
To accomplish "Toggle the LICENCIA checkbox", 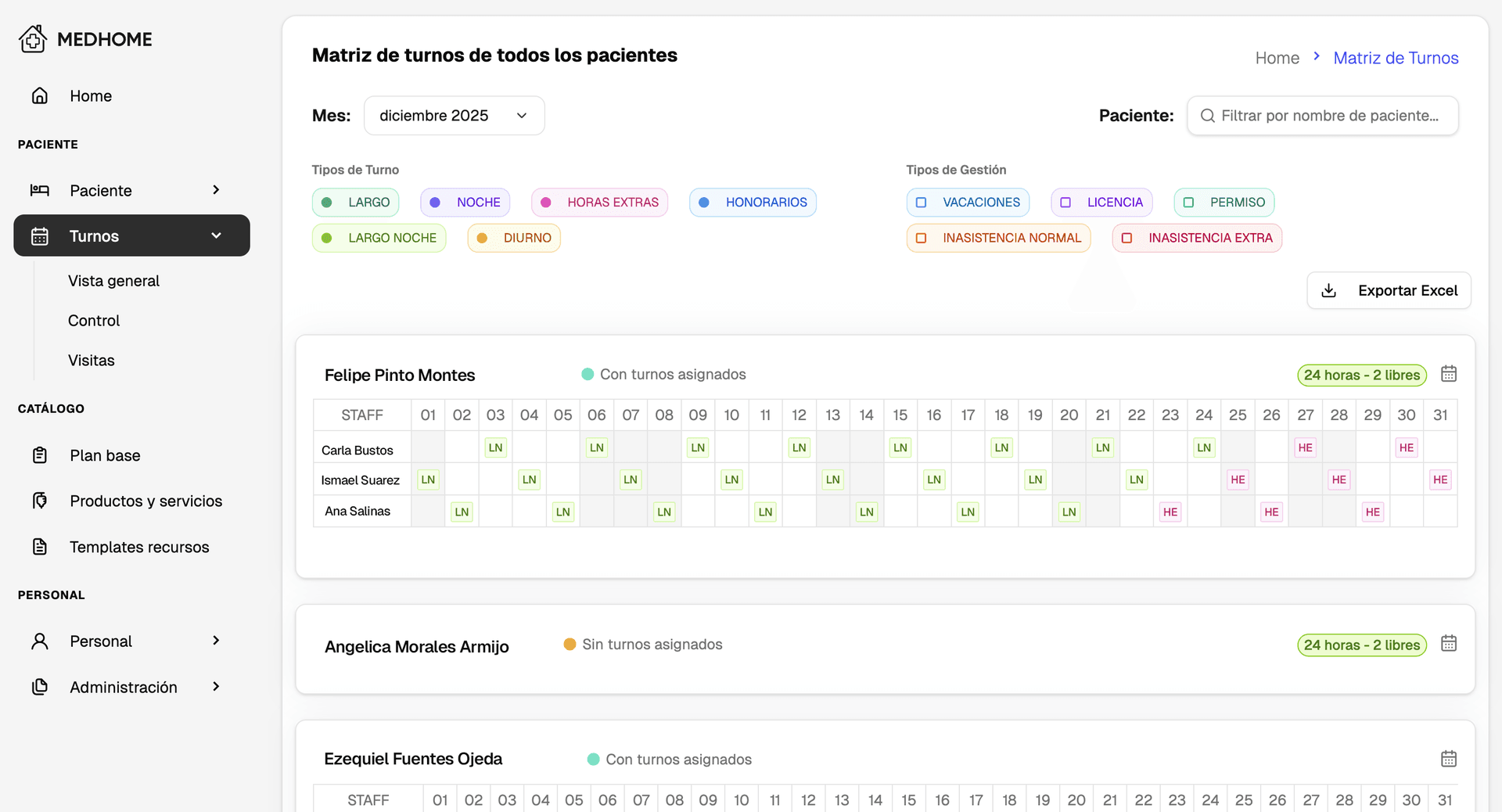I will point(1065,202).
